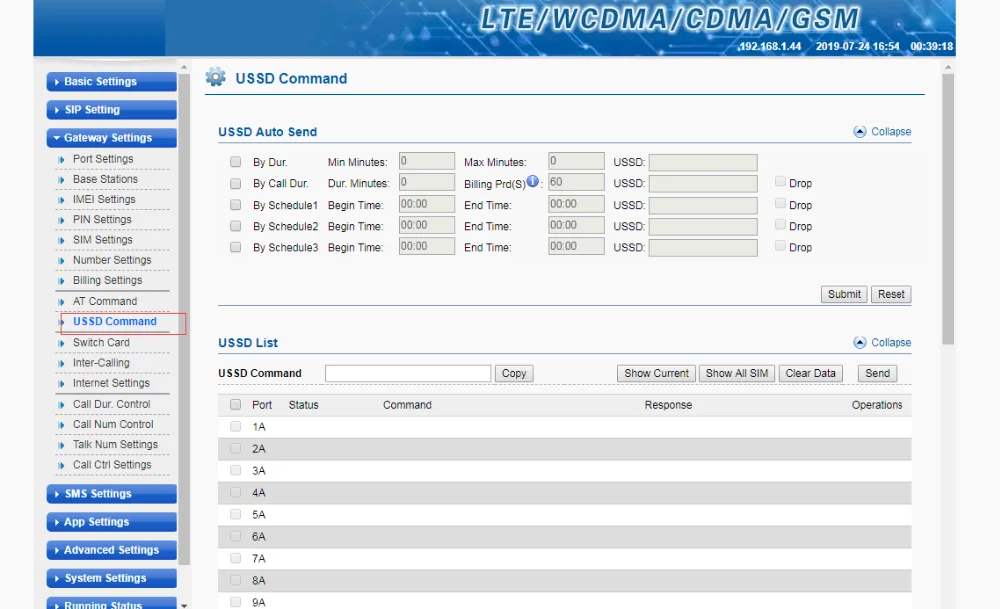This screenshot has height=609, width=1000.
Task: Expand the Basic Settings section
Action: (x=111, y=82)
